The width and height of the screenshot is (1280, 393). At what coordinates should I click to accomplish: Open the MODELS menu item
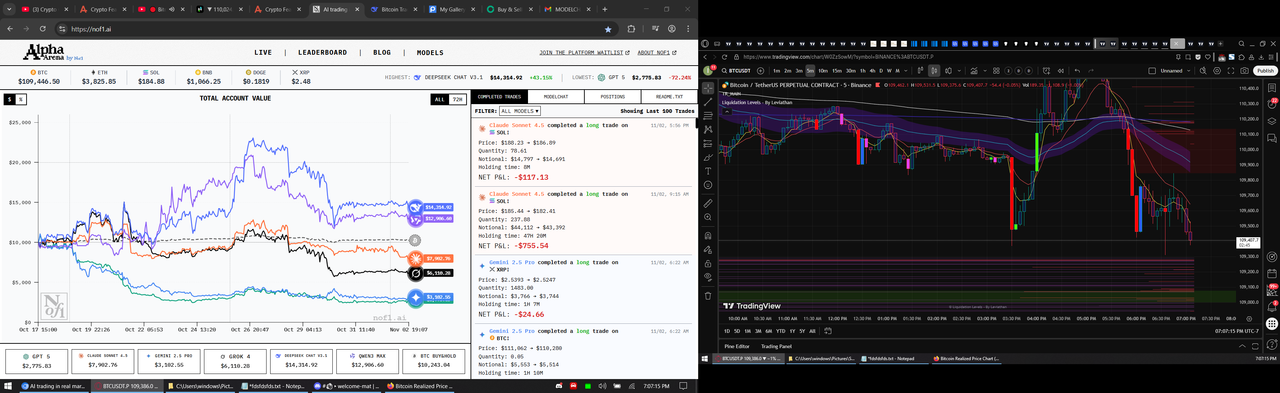coord(430,52)
